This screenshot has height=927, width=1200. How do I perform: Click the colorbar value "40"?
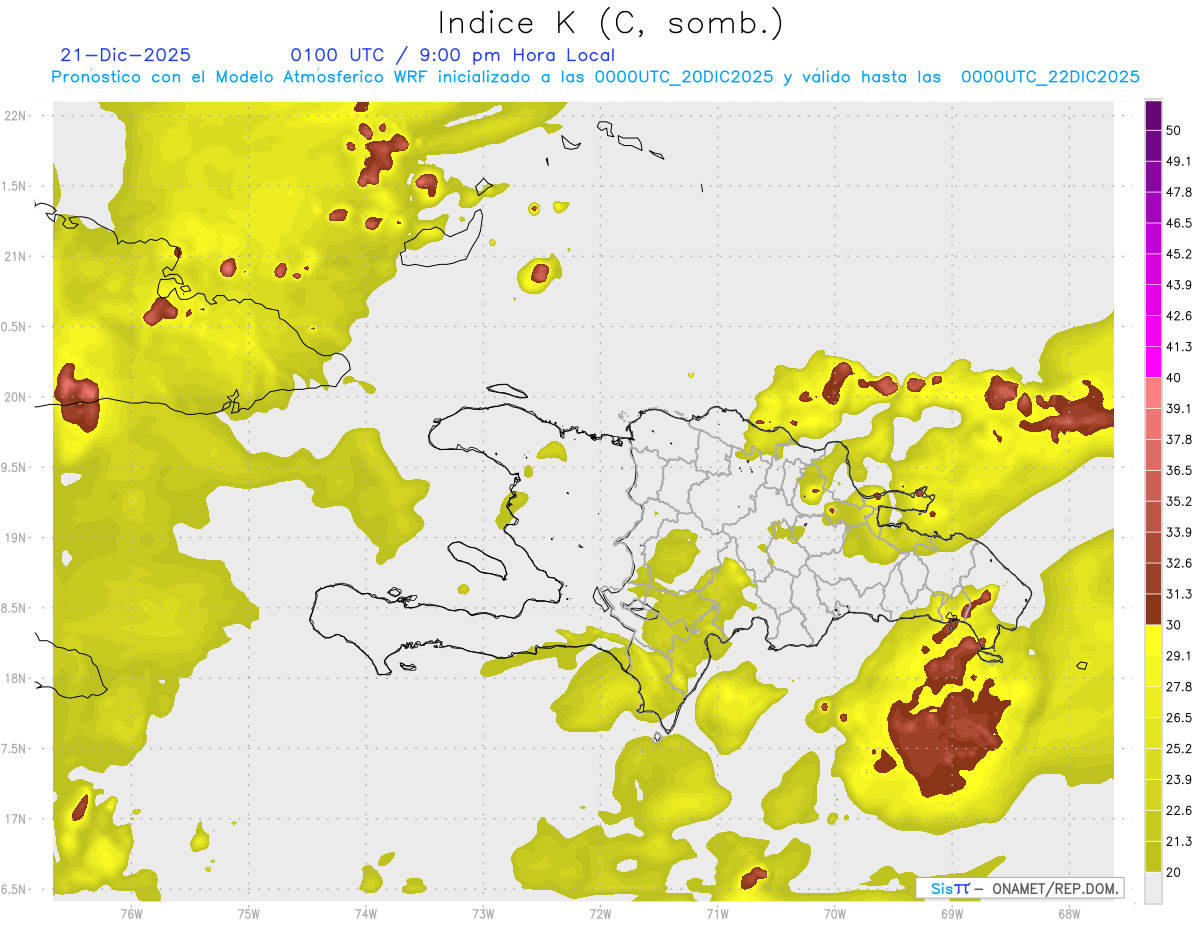click(1174, 378)
